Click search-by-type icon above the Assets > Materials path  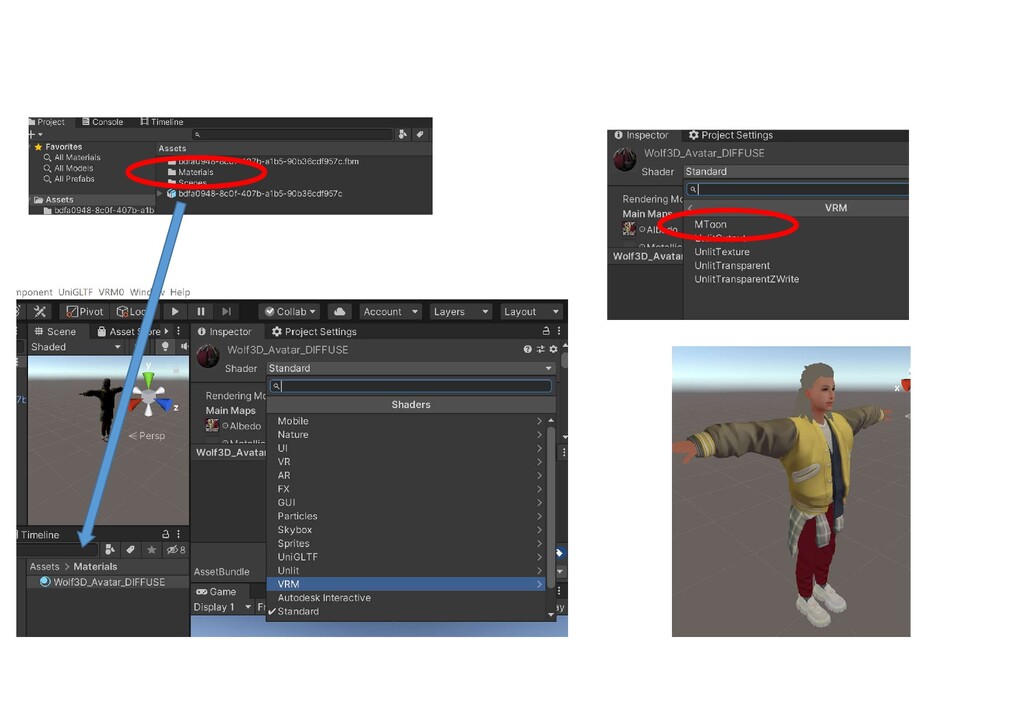110,550
